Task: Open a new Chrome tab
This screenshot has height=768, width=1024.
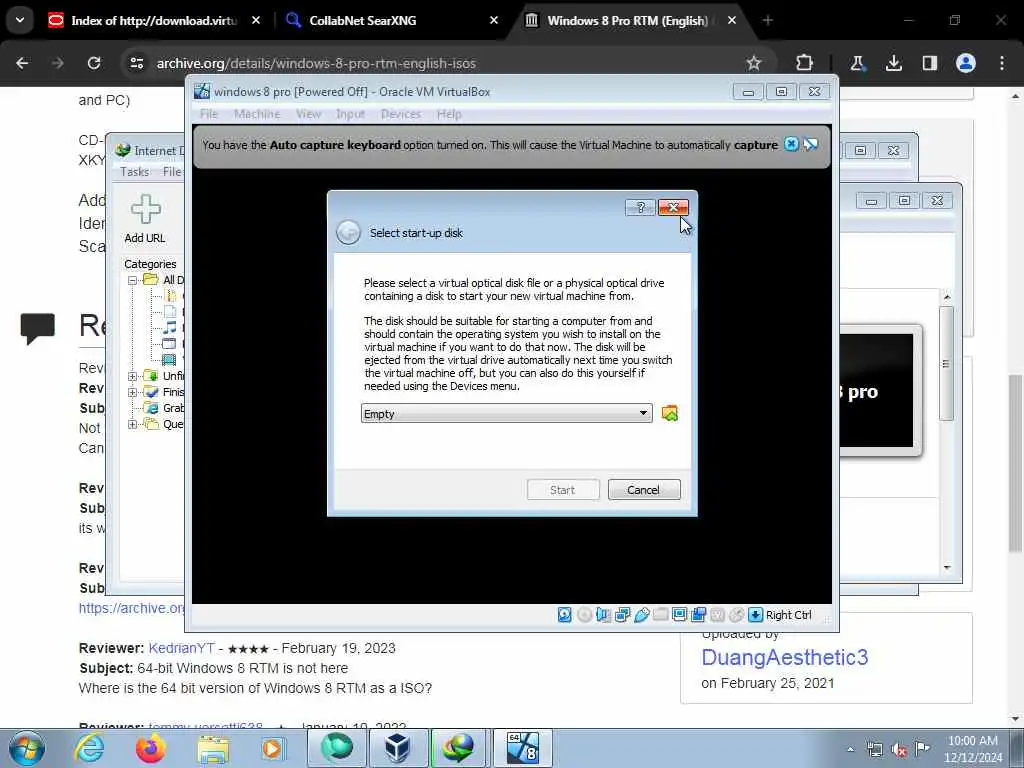Action: [768, 20]
